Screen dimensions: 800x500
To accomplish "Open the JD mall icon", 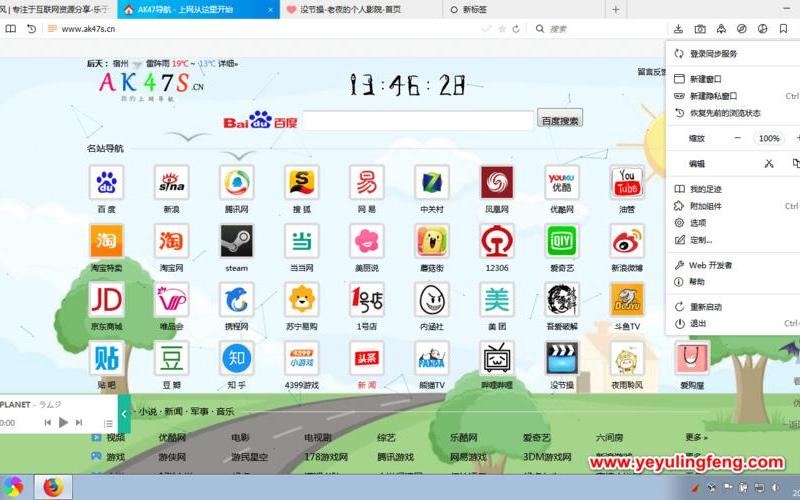I will tap(106, 299).
